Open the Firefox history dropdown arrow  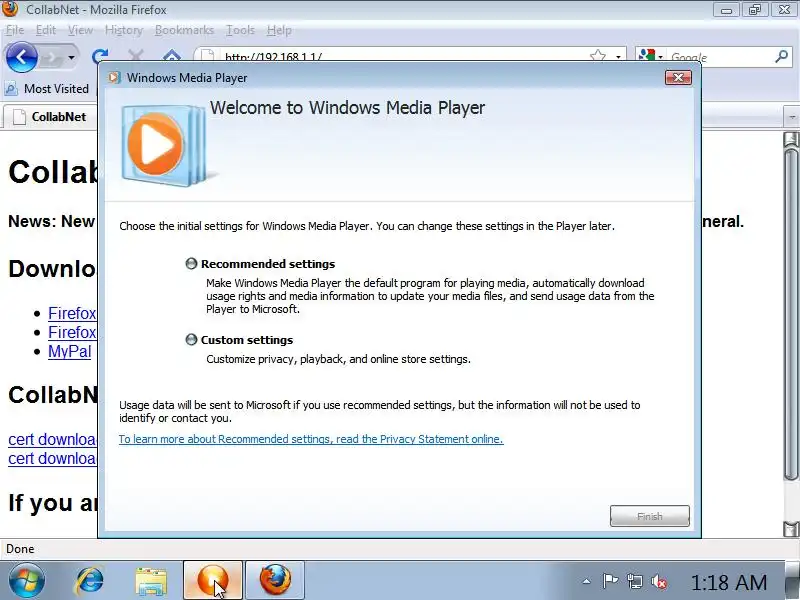(71, 57)
